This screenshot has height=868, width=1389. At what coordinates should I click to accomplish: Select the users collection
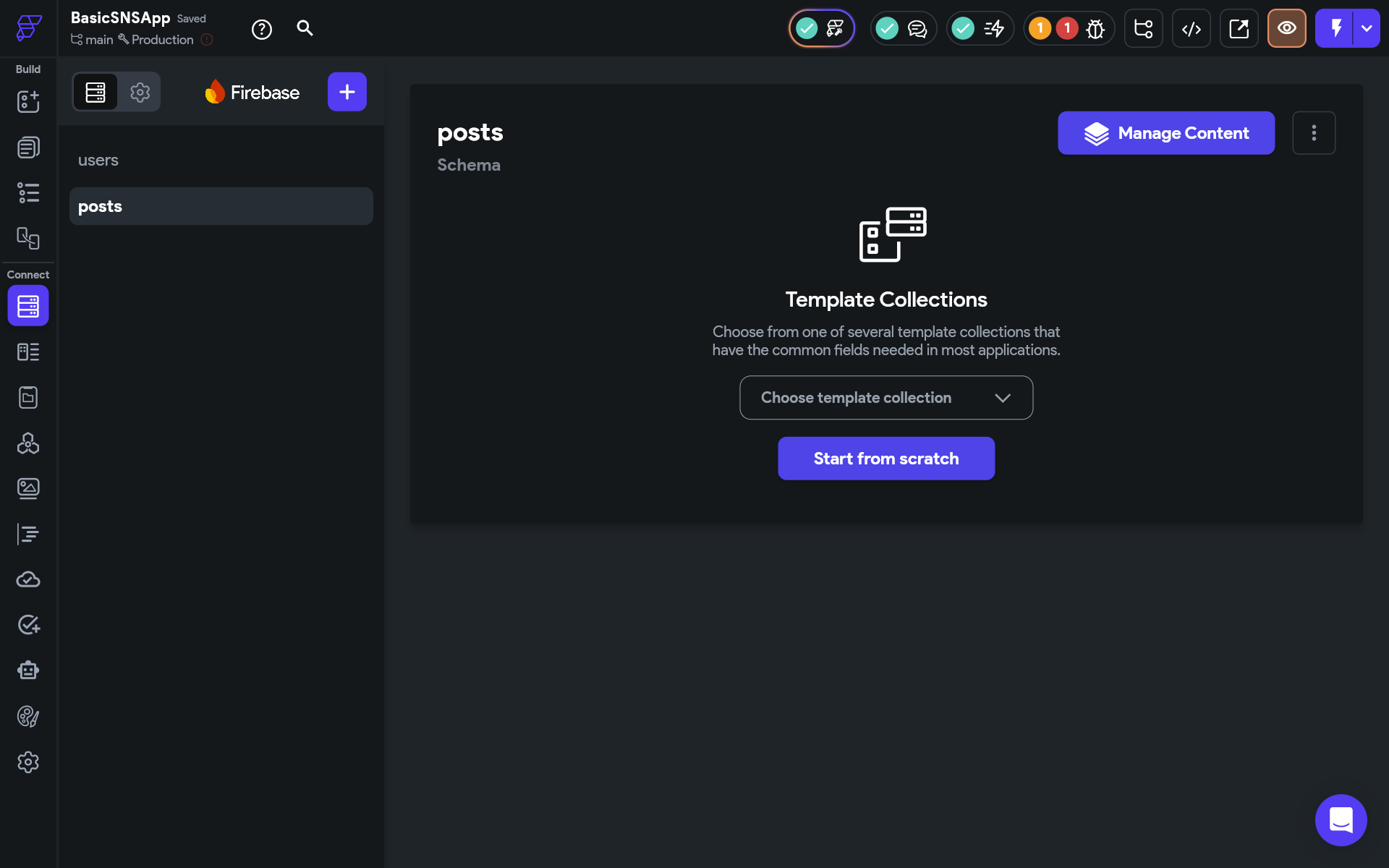pos(98,161)
